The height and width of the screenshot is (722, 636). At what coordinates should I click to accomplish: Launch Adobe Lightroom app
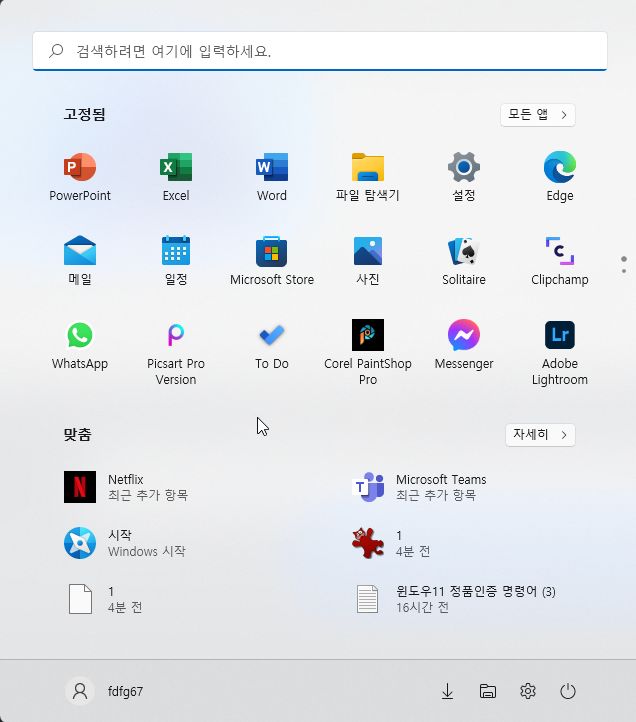click(x=560, y=353)
